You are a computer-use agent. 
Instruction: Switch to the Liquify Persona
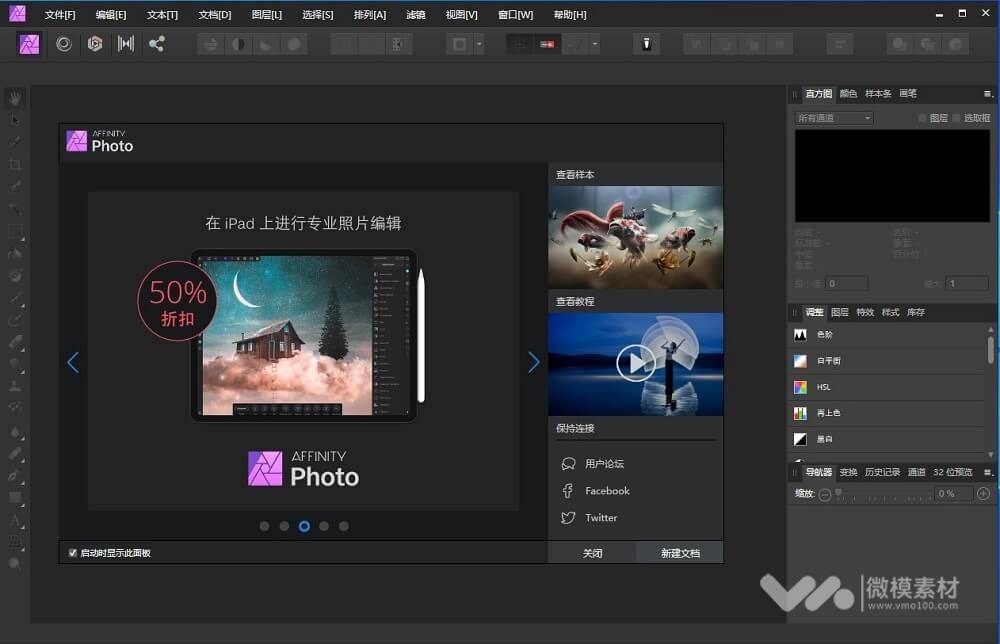[x=64, y=44]
